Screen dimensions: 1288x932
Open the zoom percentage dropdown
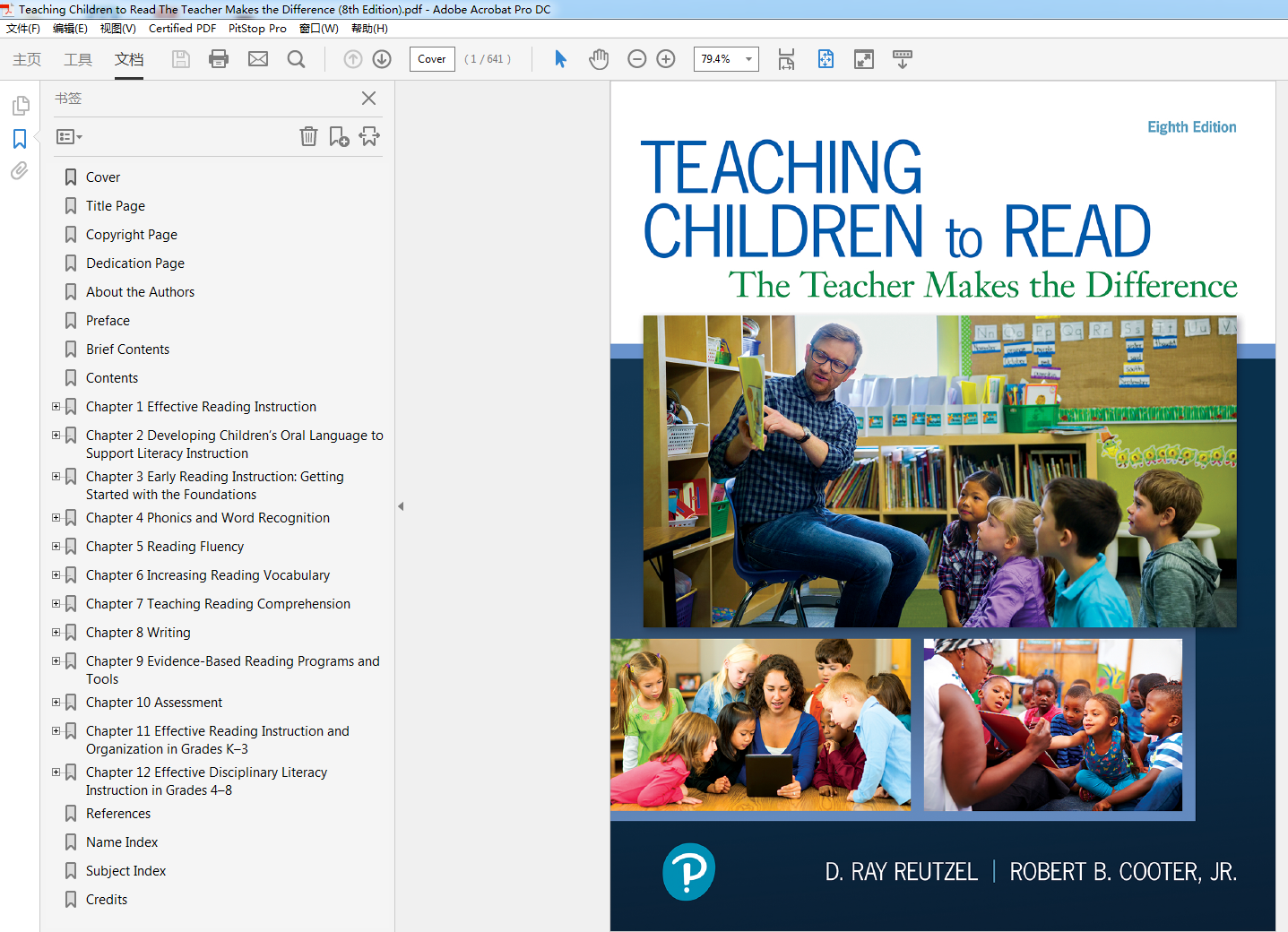(748, 59)
